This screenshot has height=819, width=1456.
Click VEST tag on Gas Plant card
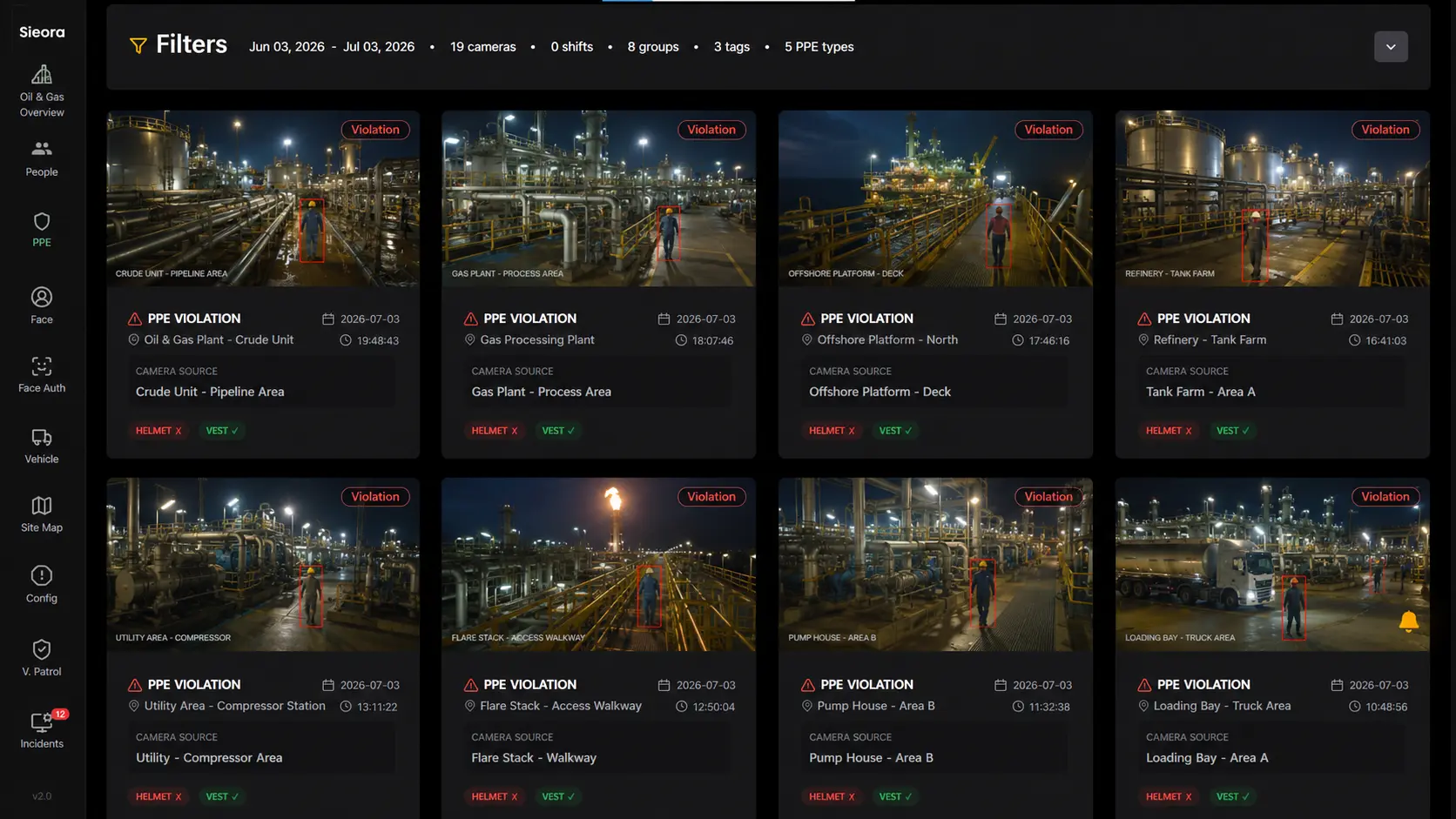[558, 431]
